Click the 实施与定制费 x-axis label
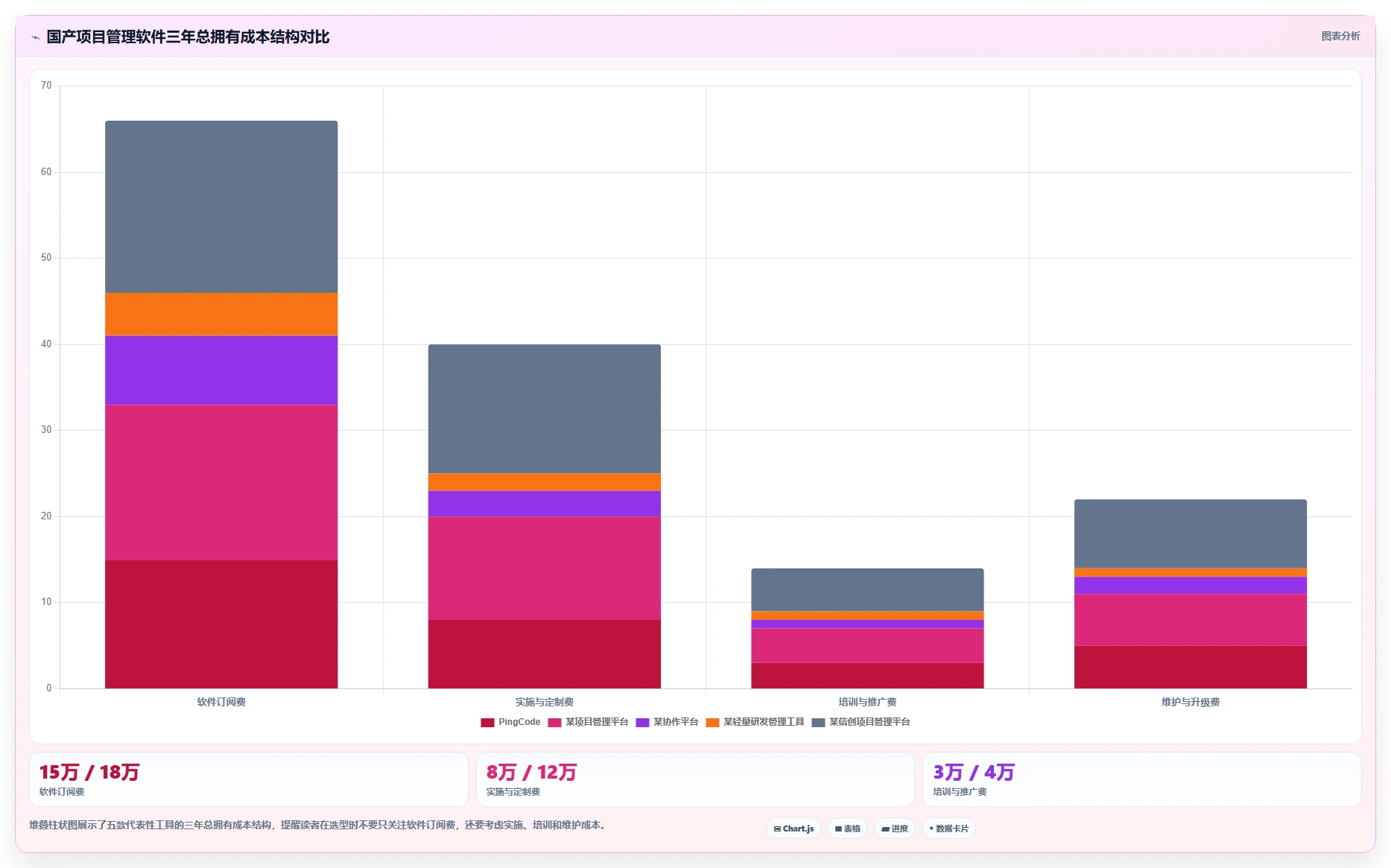The width and height of the screenshot is (1391, 868). [544, 702]
